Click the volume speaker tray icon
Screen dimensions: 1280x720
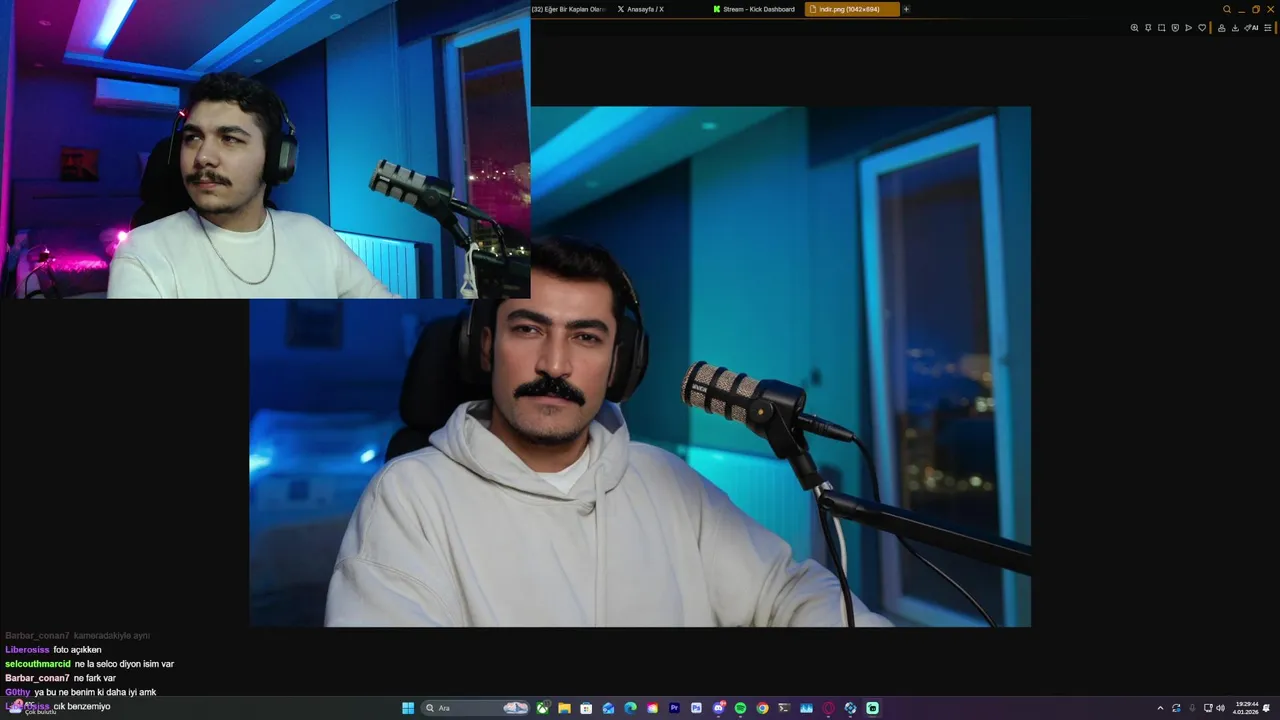pos(1220,708)
